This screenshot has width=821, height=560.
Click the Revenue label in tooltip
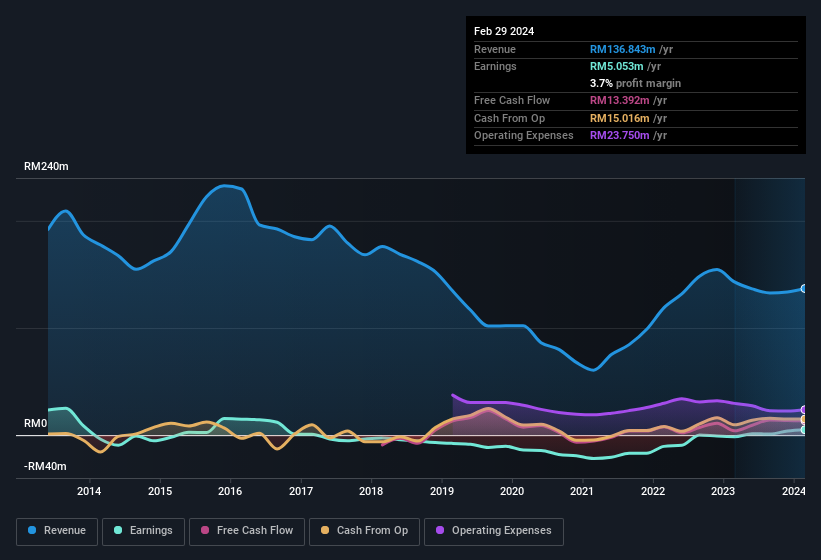point(495,49)
